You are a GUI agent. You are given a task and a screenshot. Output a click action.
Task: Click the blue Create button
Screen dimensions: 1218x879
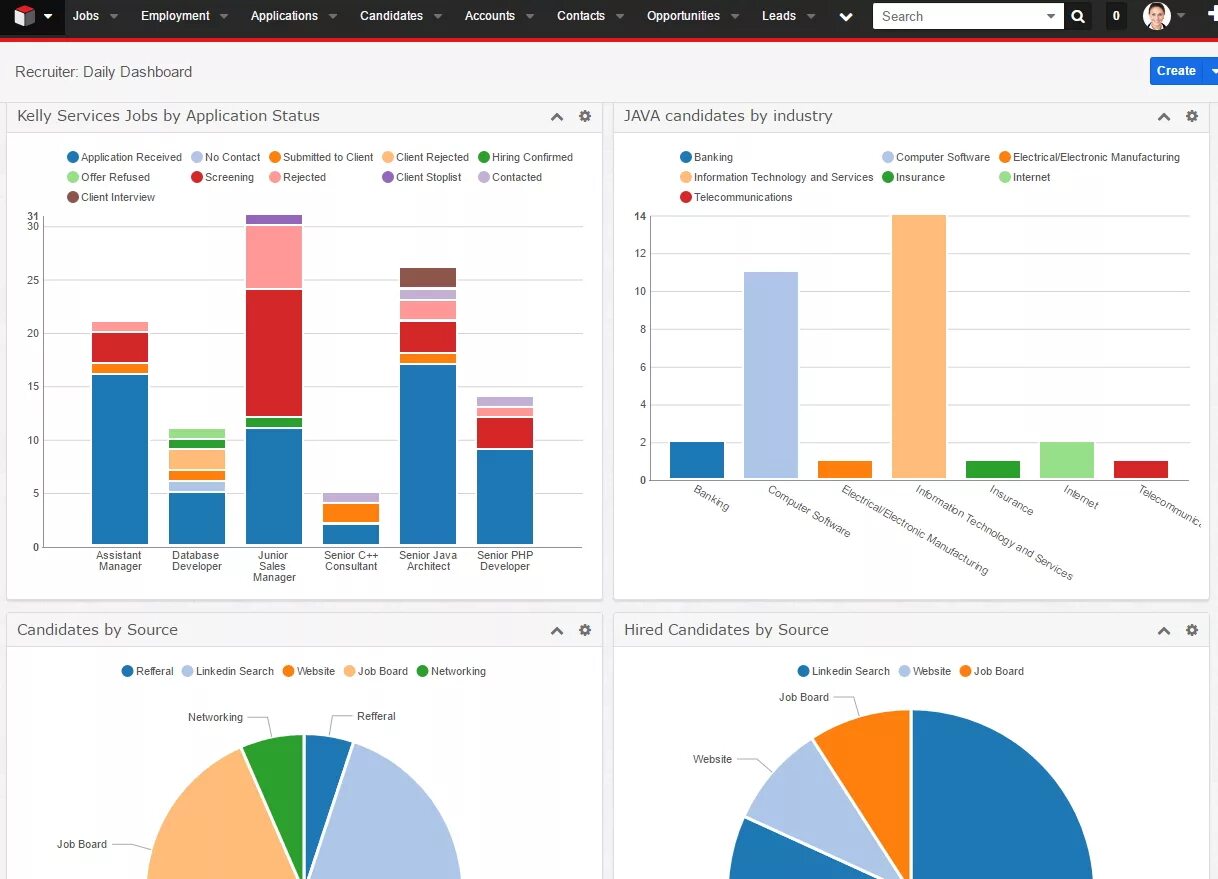[1177, 71]
